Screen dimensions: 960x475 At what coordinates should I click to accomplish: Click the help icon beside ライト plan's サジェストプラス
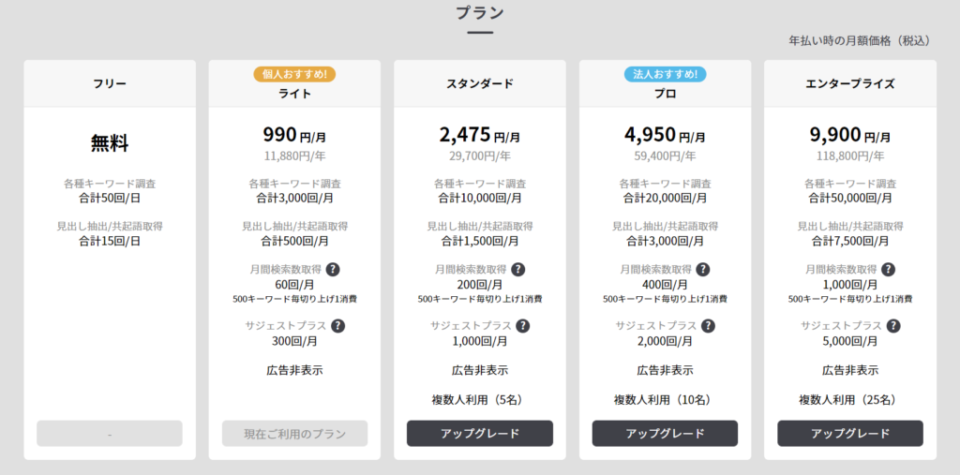tap(338, 326)
